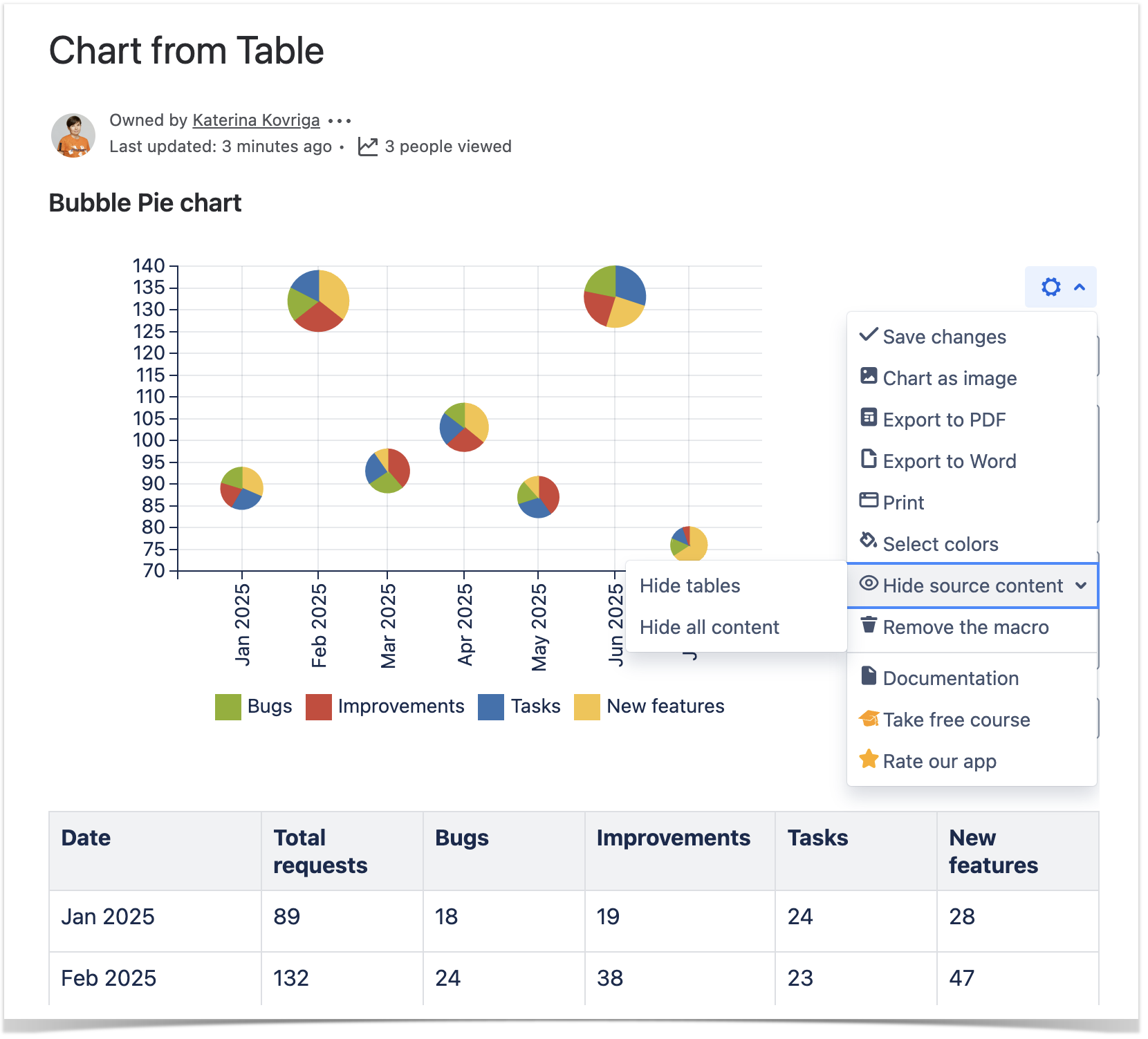Expand the Hide source content chevron
Viewport: 1148px width, 1039px height.
pyautogui.click(x=1080, y=586)
